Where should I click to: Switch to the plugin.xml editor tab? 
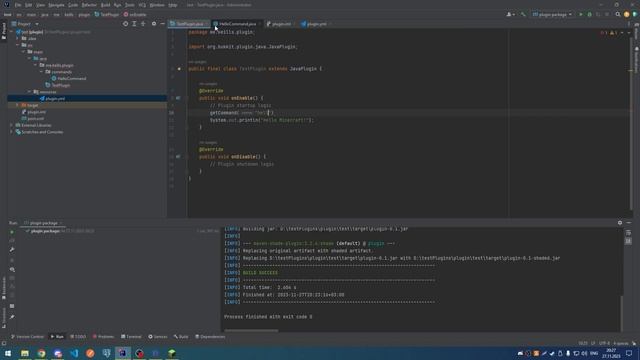tap(281, 24)
